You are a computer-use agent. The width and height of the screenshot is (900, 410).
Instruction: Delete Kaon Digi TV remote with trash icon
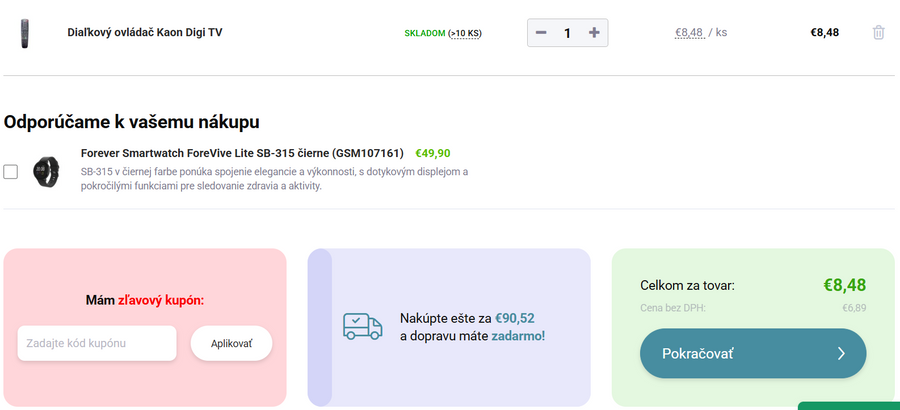point(878,32)
